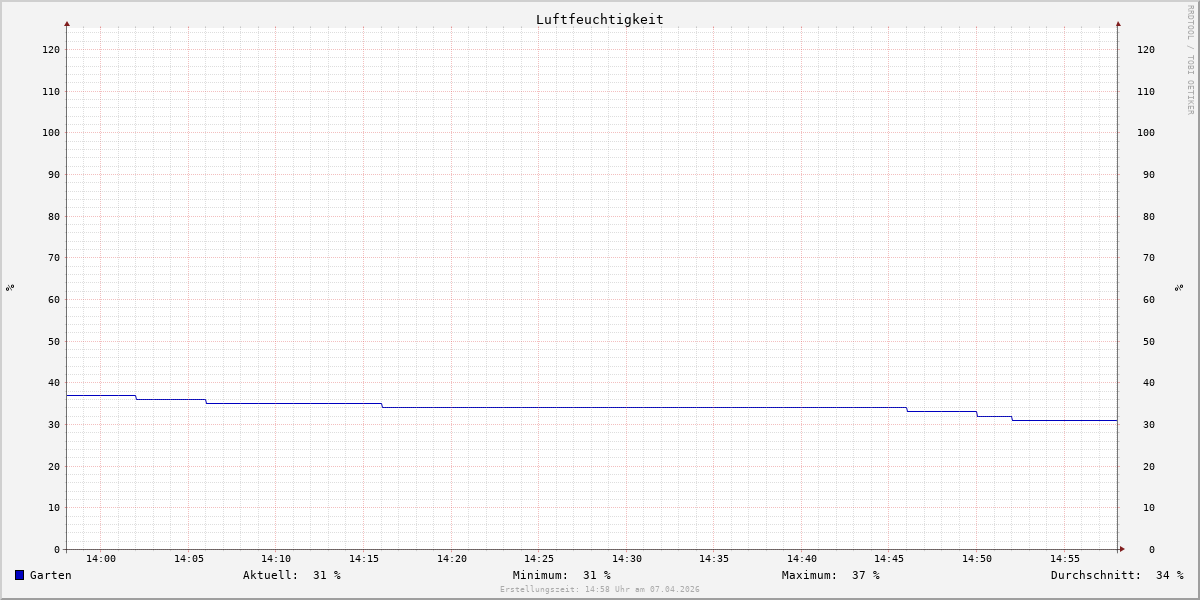The height and width of the screenshot is (600, 1200).
Task: Click the left y-axis top arrow marker
Action: (67, 23)
